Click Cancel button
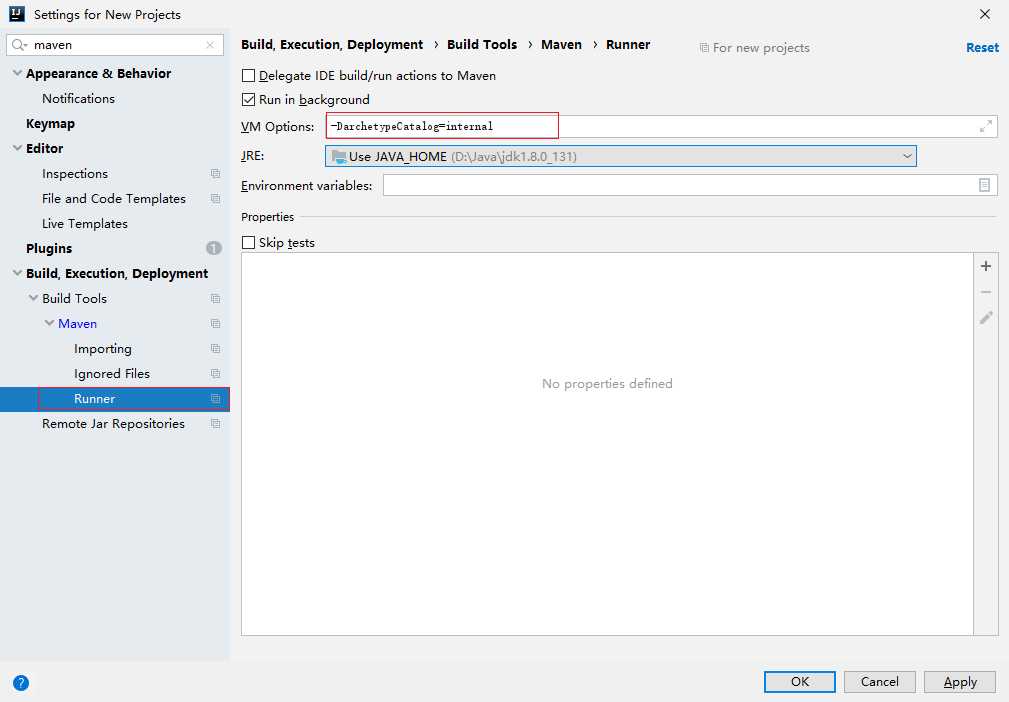The width and height of the screenshot is (1009, 702). pyautogui.click(x=879, y=682)
